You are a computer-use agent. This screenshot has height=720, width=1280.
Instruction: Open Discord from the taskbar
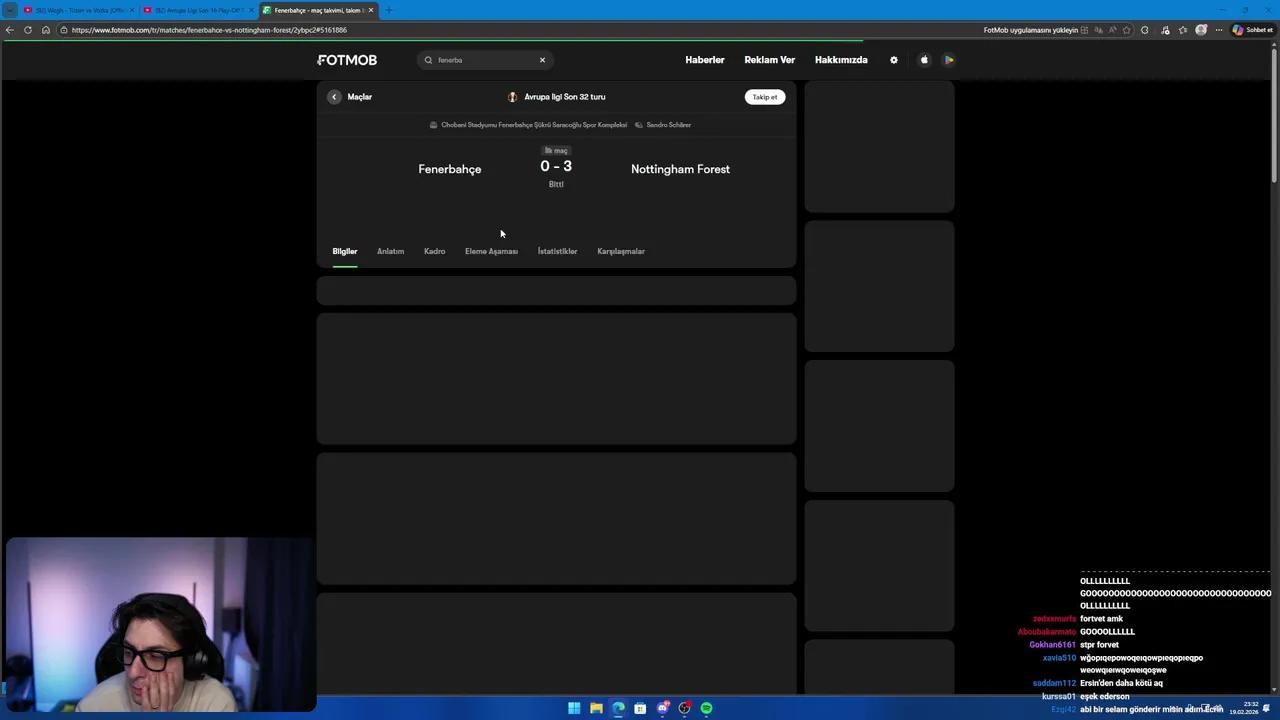[x=662, y=708]
